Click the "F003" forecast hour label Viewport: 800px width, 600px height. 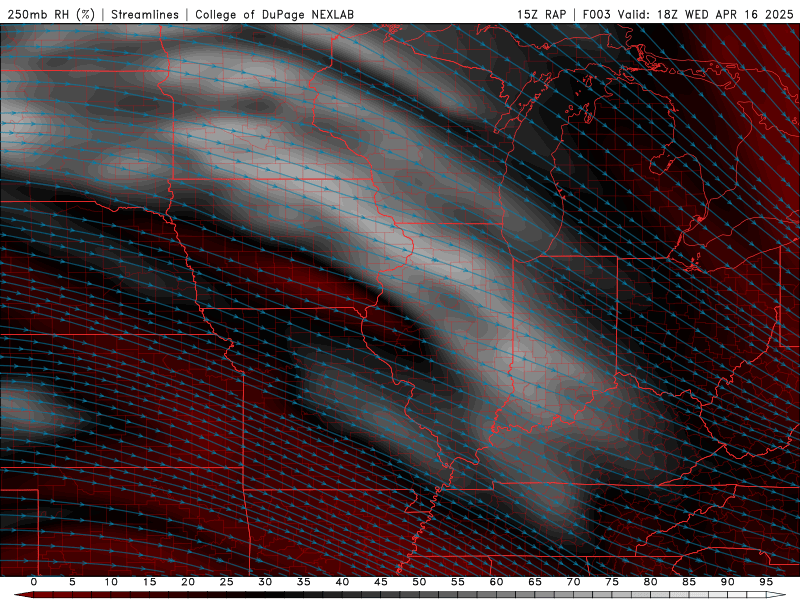(597, 14)
